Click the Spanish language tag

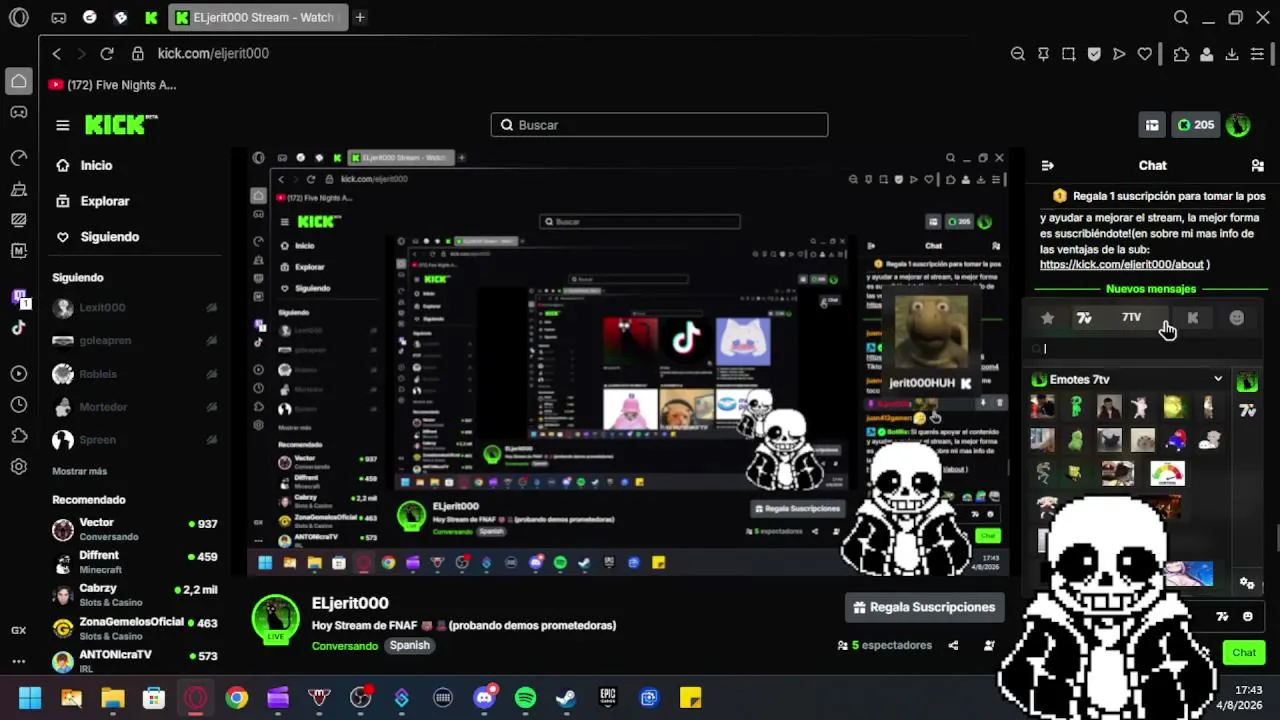click(x=409, y=646)
